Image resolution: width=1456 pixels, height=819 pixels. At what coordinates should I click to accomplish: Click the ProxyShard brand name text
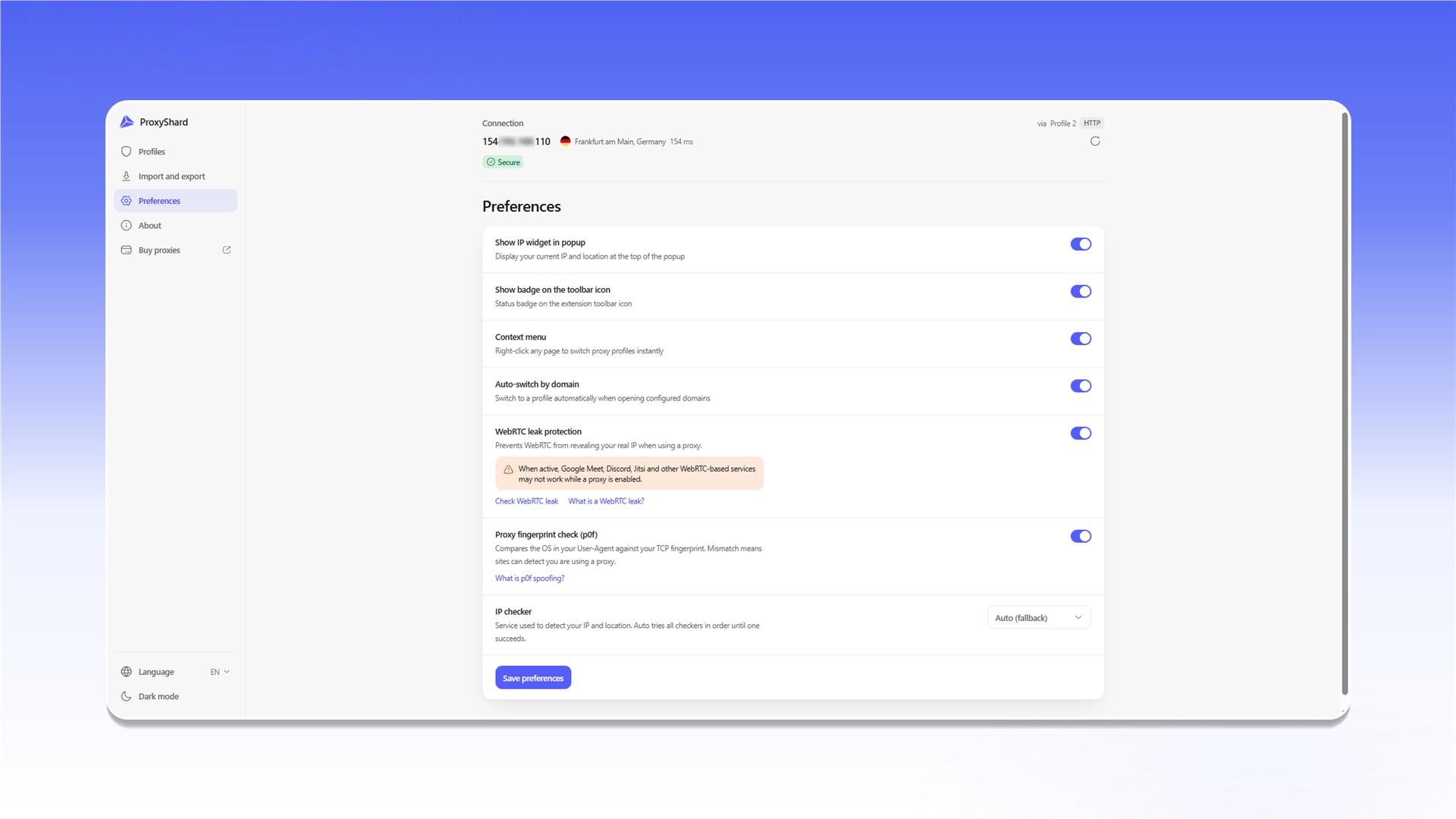coord(164,122)
